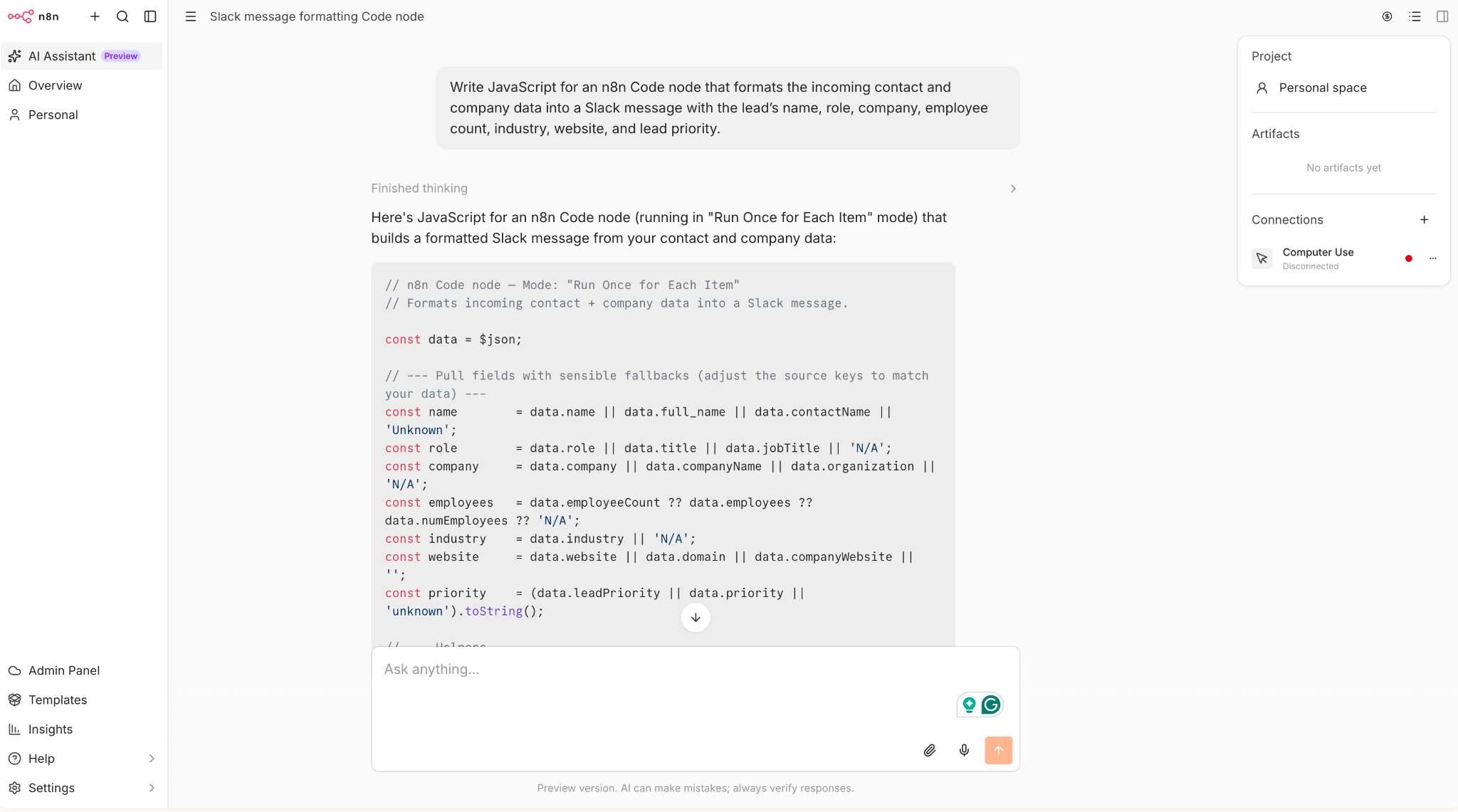The width and height of the screenshot is (1458, 812).
Task: Toggle the left sidebar panel icon
Action: pos(150,16)
